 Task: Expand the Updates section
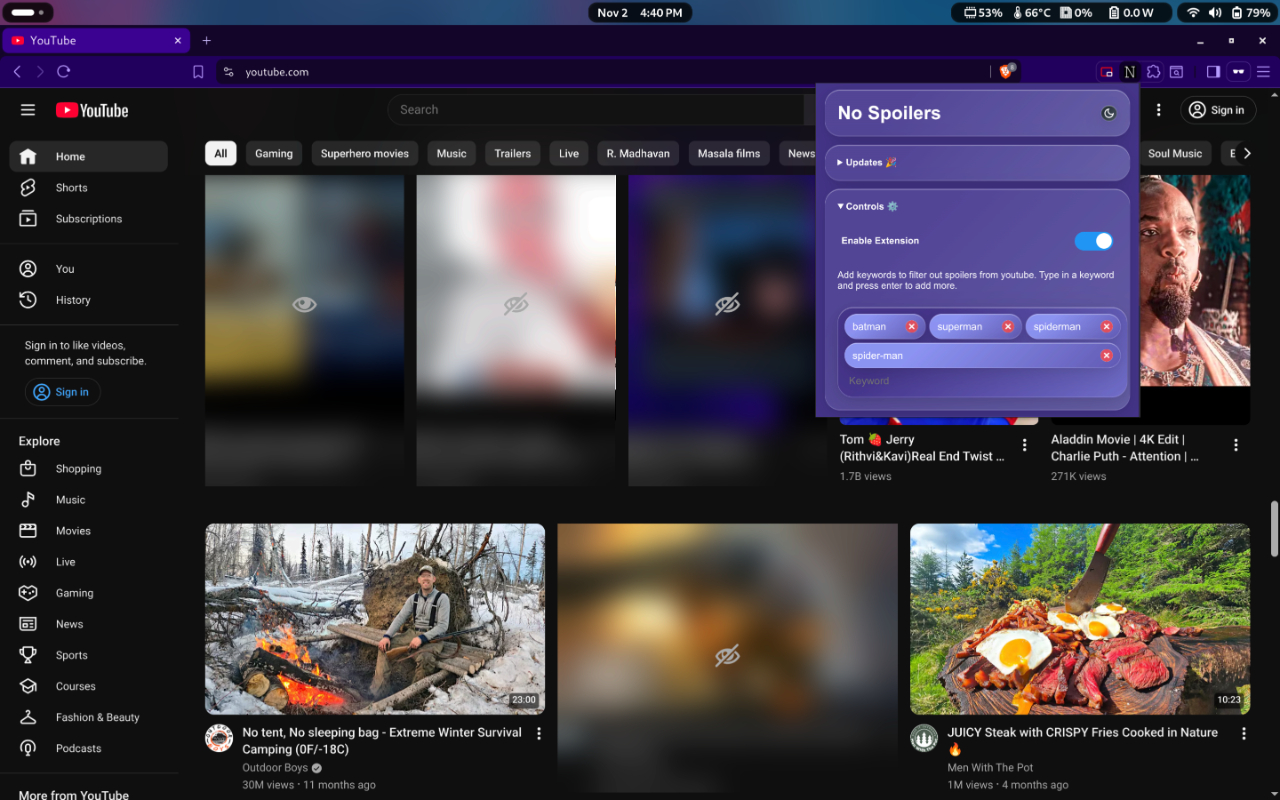tap(978, 162)
